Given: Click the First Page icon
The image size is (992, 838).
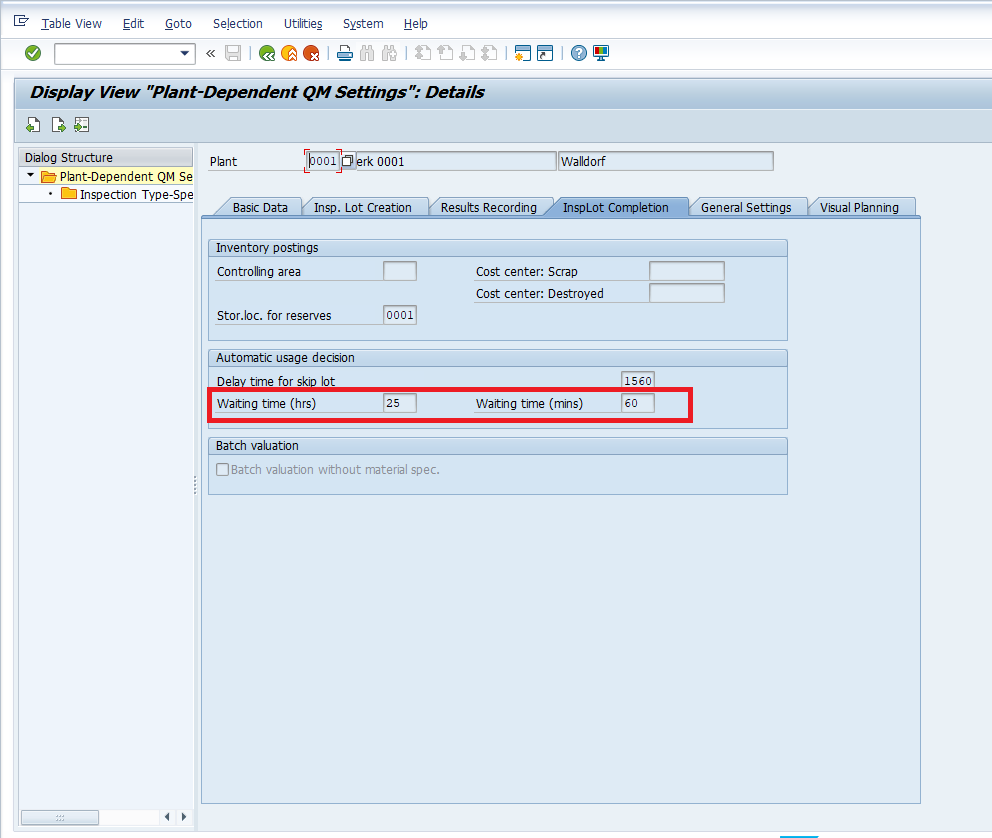Looking at the screenshot, I should 423,53.
